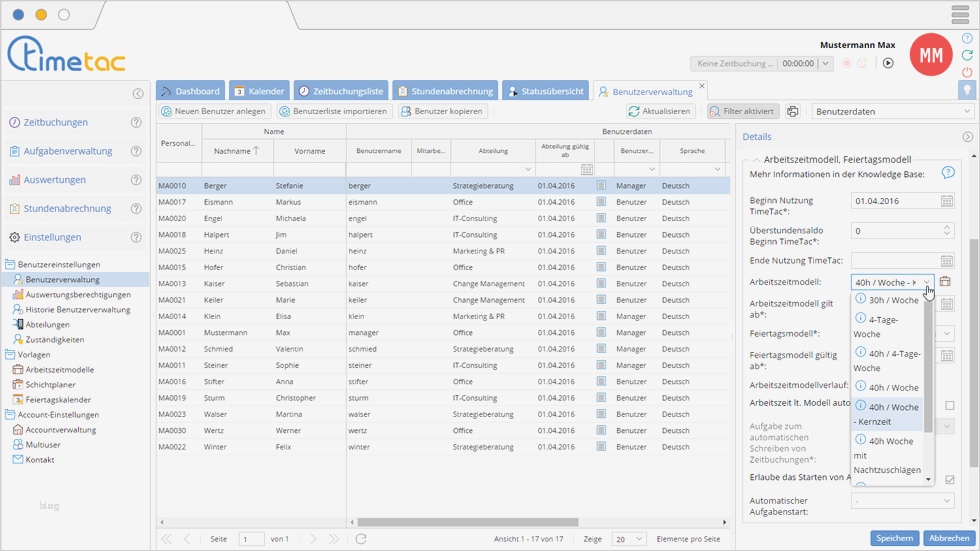Open help for Einstellungen
This screenshot has width=980, height=551.
[136, 237]
